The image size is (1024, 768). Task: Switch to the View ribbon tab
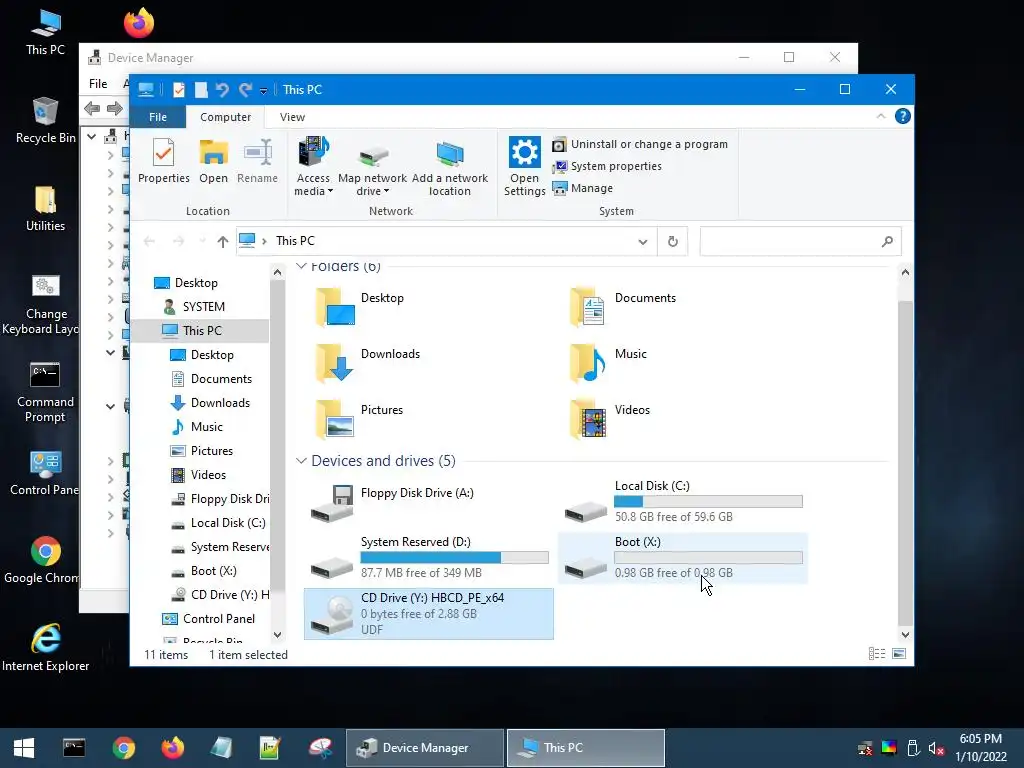tap(292, 117)
